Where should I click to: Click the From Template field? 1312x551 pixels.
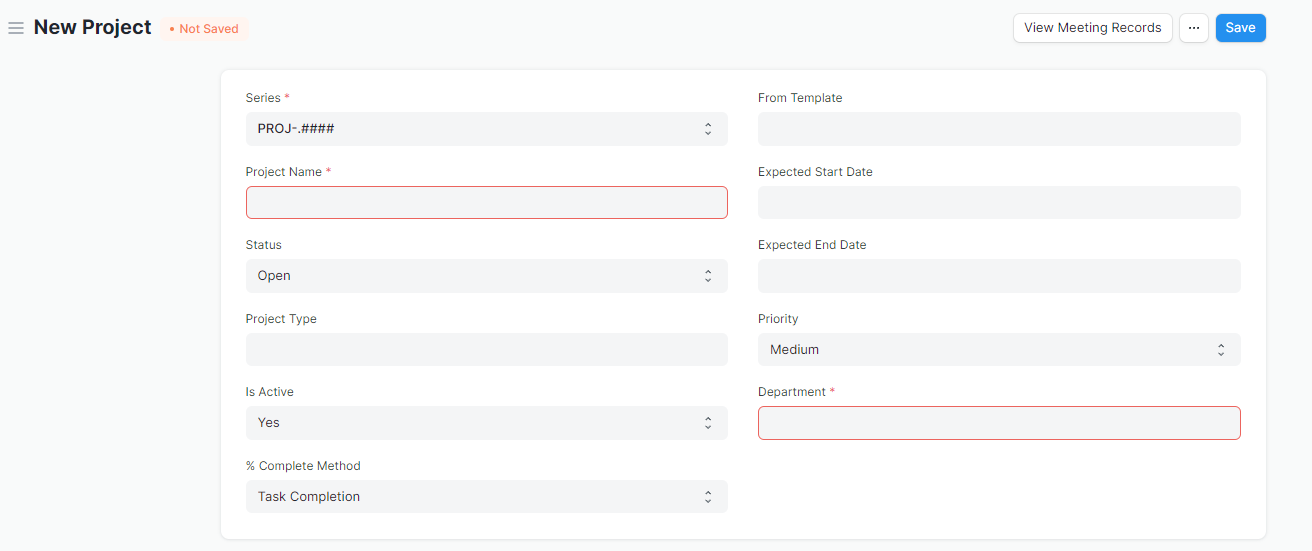click(999, 129)
